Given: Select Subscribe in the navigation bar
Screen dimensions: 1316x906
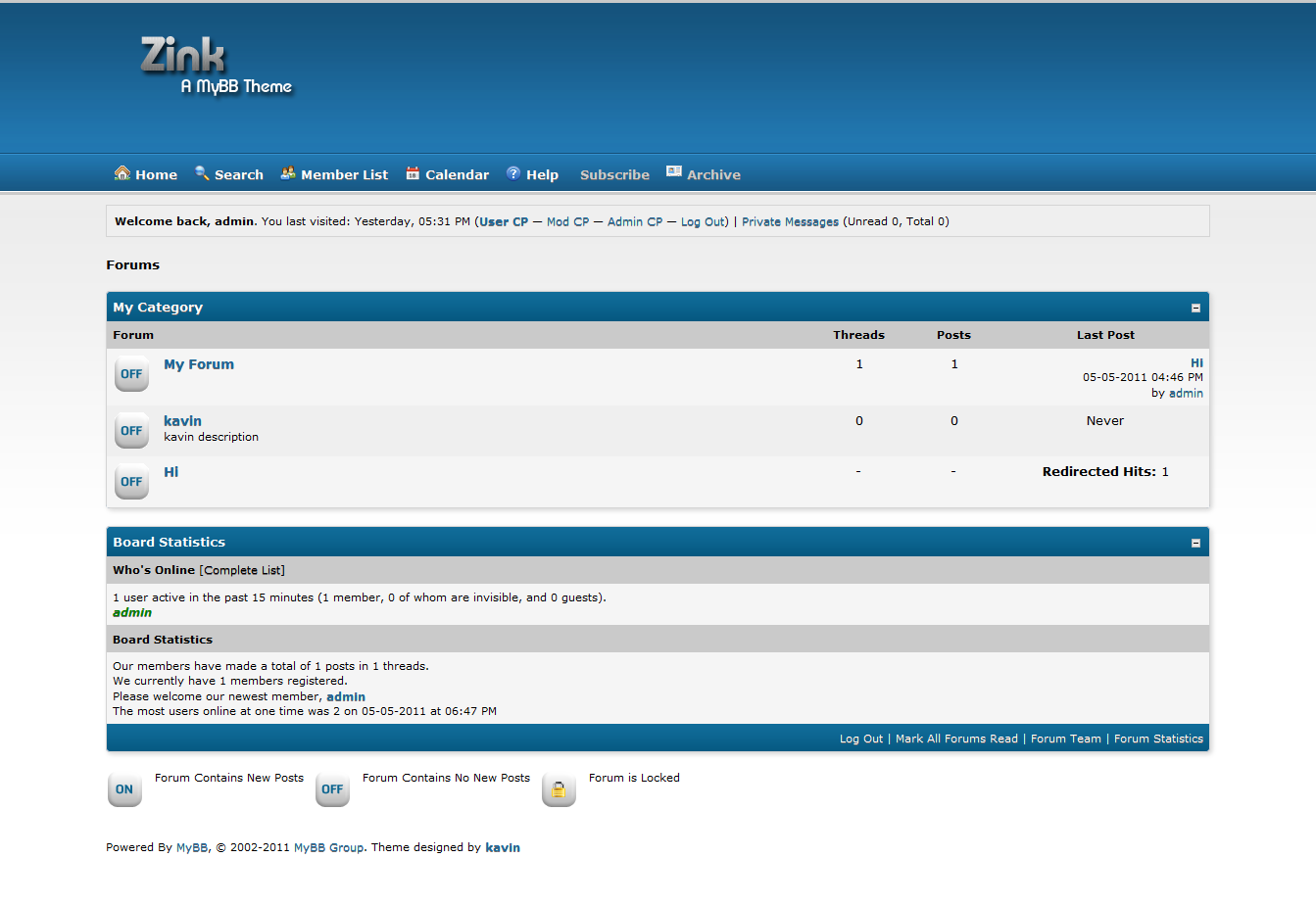Looking at the screenshot, I should [x=615, y=175].
